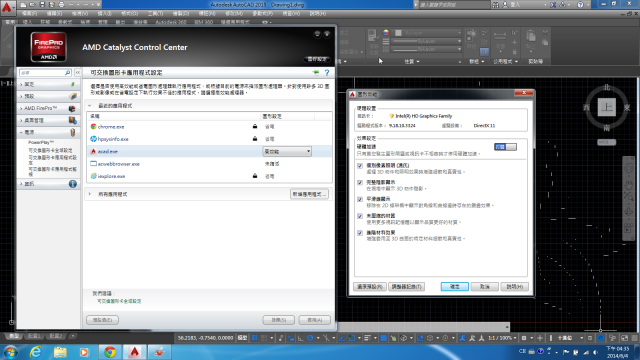640x360 pixels.
Task: Expand the all applications section
Action: pyautogui.click(x=90, y=194)
